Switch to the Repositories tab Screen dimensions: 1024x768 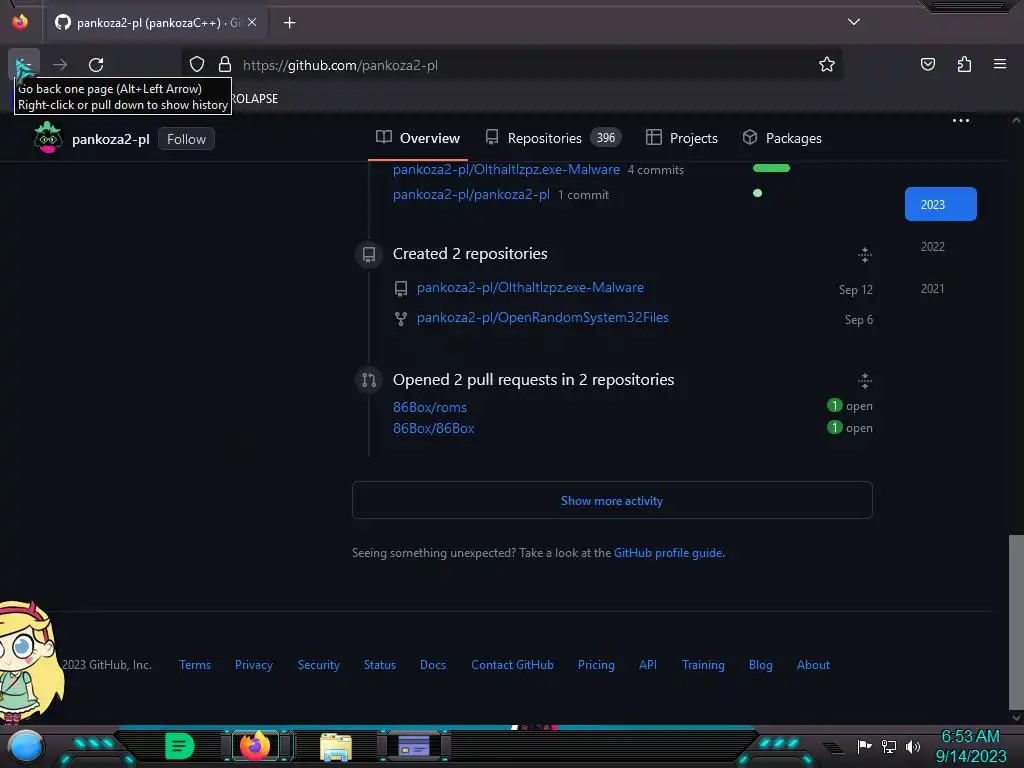point(553,138)
